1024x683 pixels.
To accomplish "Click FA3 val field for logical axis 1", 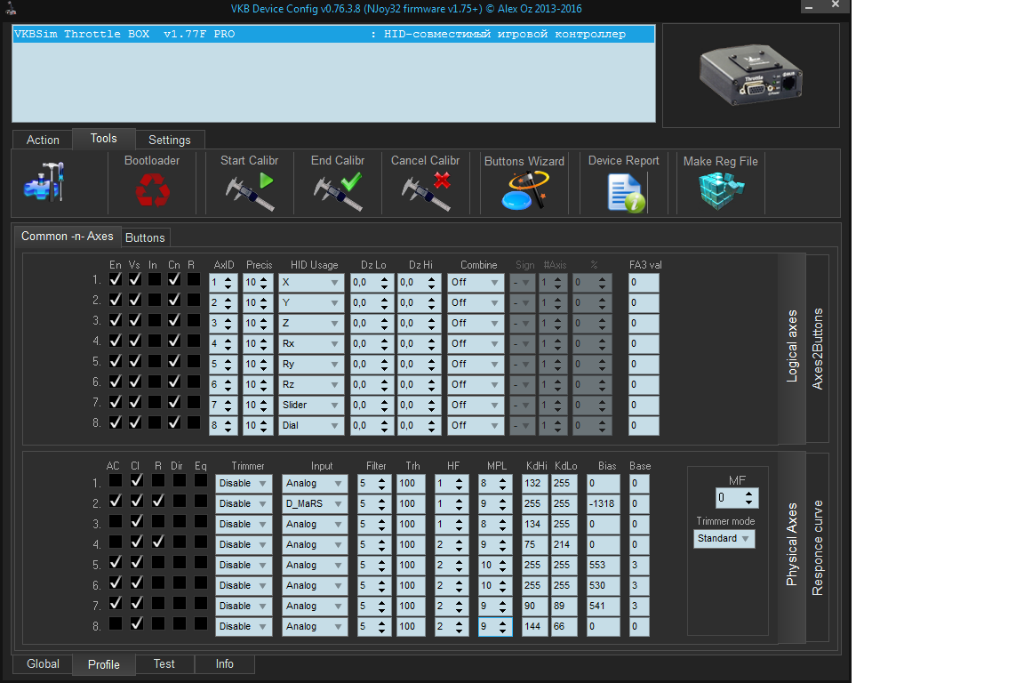I will (x=644, y=283).
